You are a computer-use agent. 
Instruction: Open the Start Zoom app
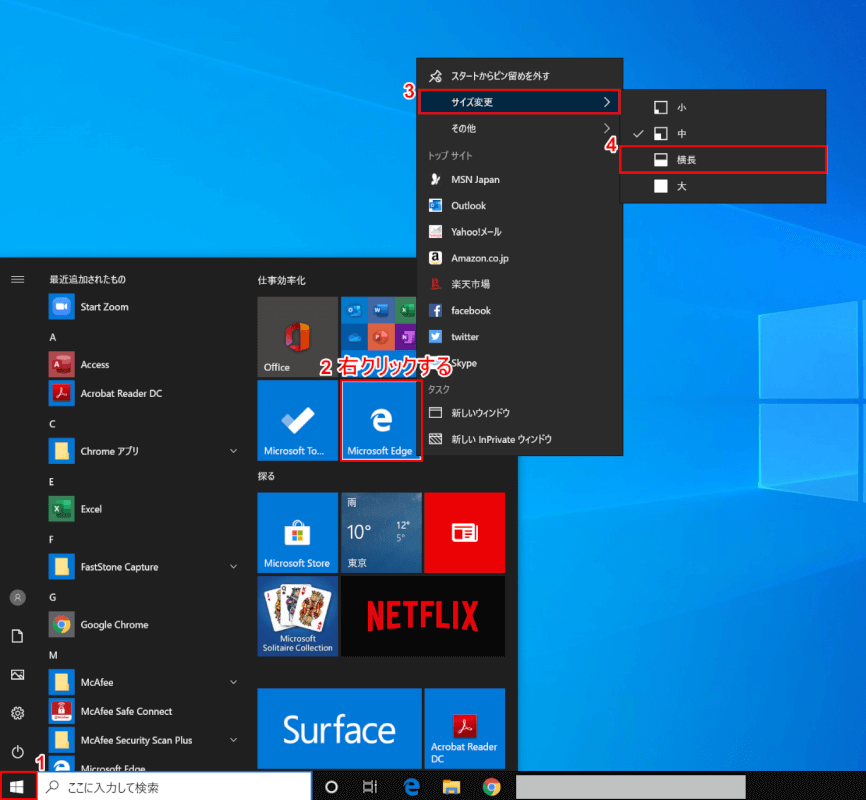point(144,307)
